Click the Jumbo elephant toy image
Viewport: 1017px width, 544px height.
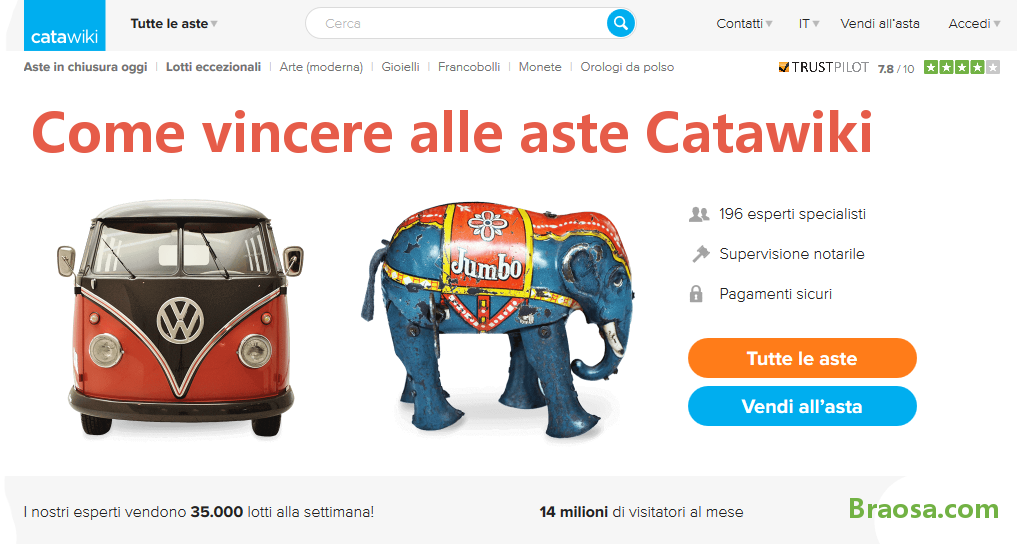(x=497, y=319)
